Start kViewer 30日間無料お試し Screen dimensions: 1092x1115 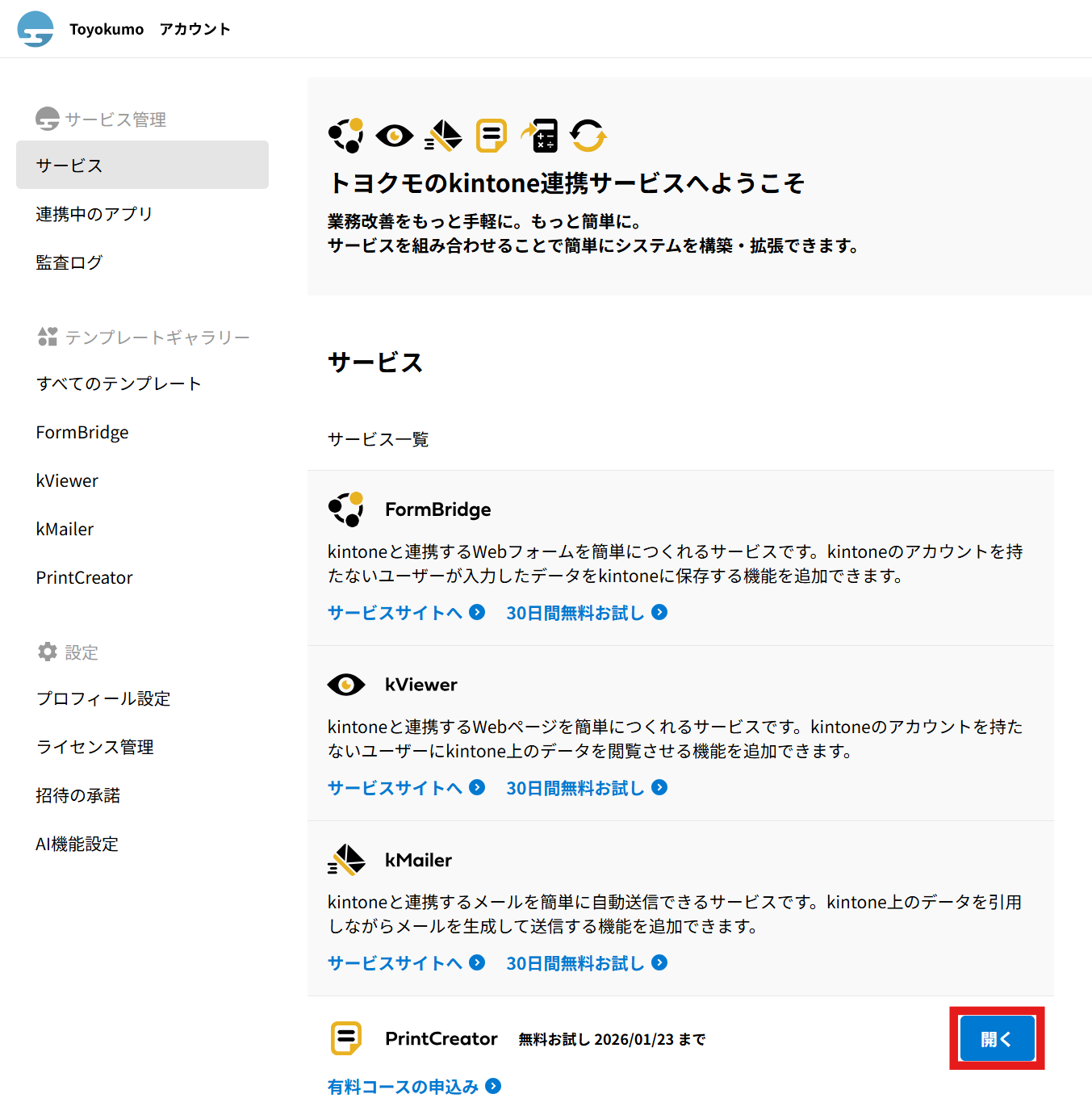[586, 788]
